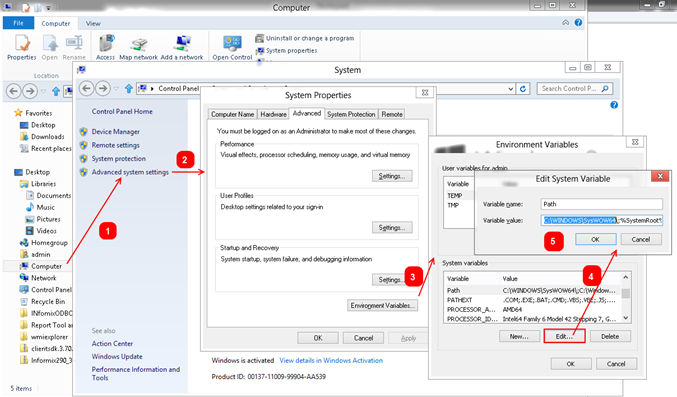This screenshot has width=677, height=397.
Task: Open the File ribbon tab
Action: pyautogui.click(x=18, y=23)
